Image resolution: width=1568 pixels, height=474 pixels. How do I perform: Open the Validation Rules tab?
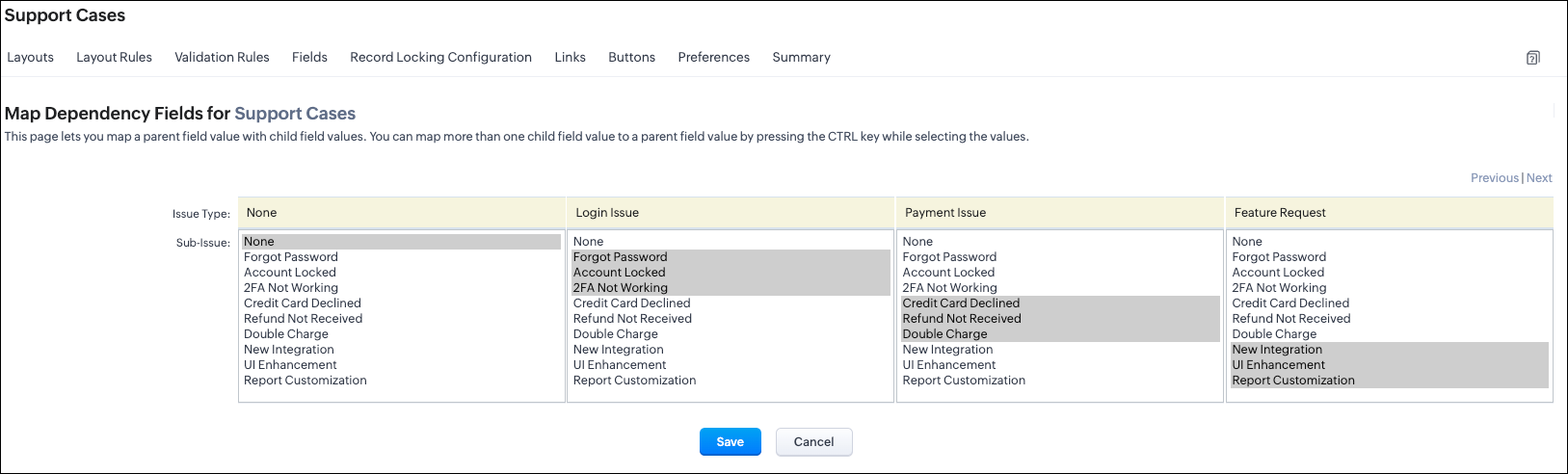tap(222, 57)
